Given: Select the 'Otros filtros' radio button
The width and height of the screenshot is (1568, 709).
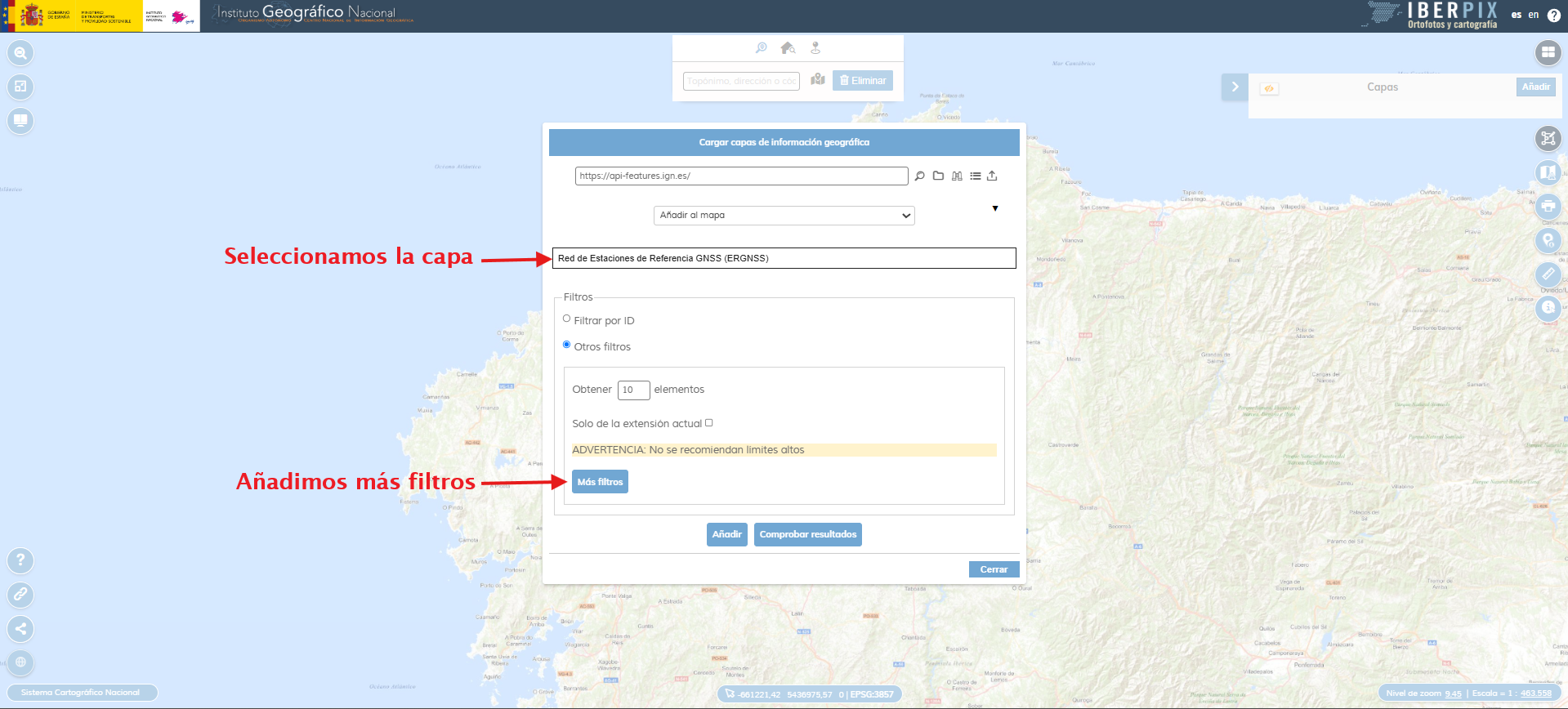Looking at the screenshot, I should pos(566,345).
